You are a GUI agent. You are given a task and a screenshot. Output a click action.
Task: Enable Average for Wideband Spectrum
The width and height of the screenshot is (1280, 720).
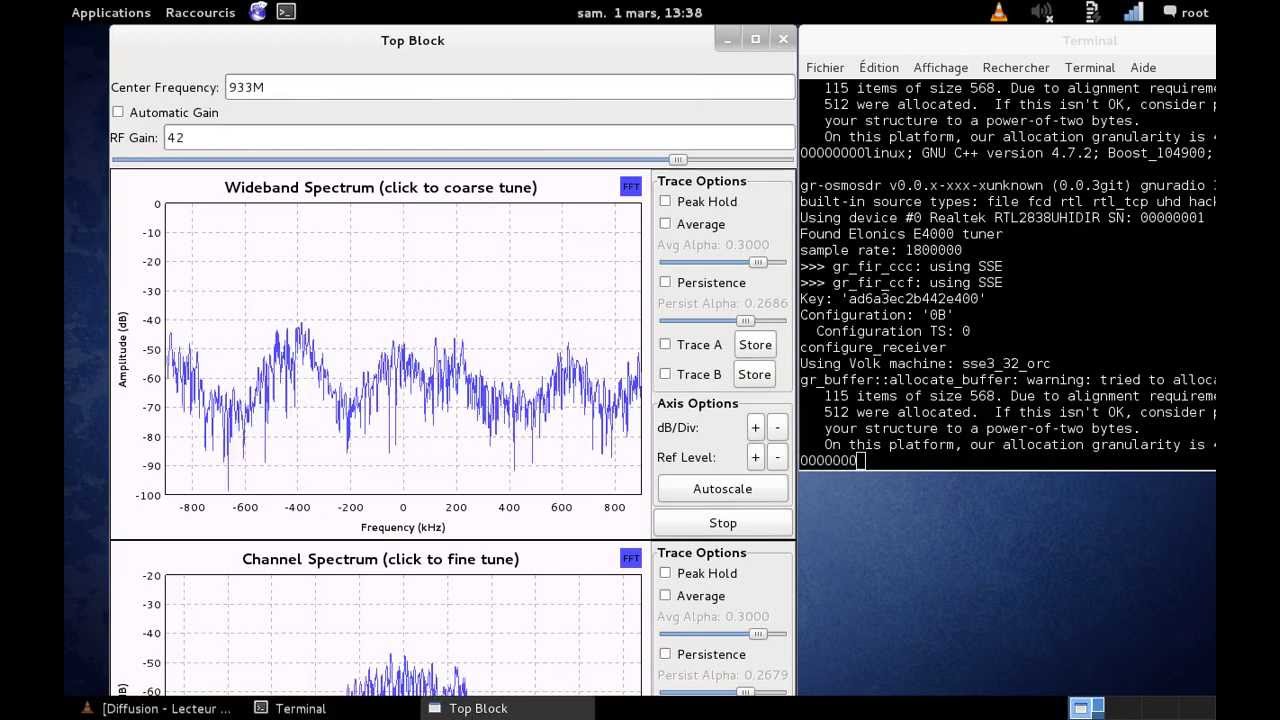(665, 224)
